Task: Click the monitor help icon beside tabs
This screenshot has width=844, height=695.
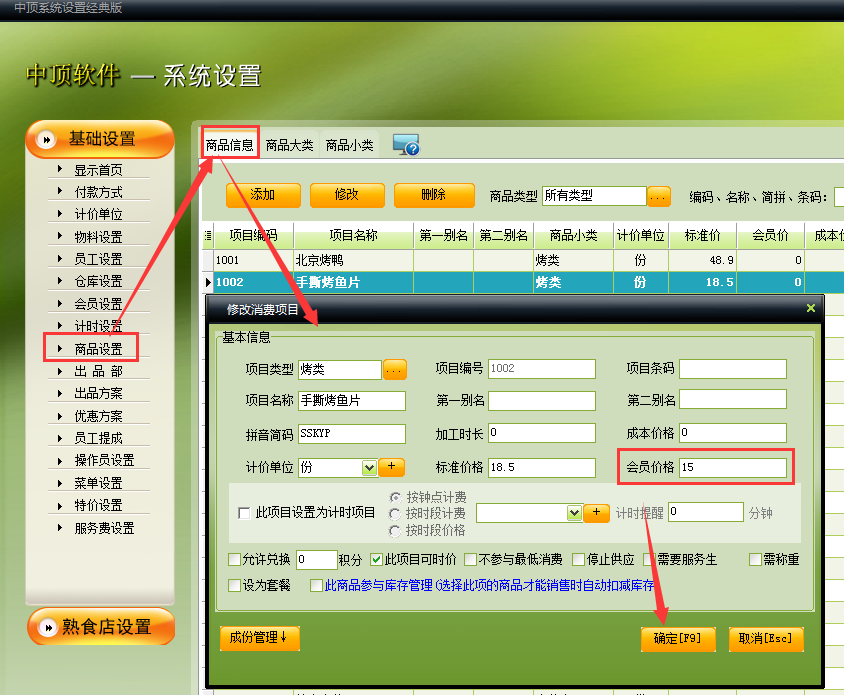Action: point(405,145)
